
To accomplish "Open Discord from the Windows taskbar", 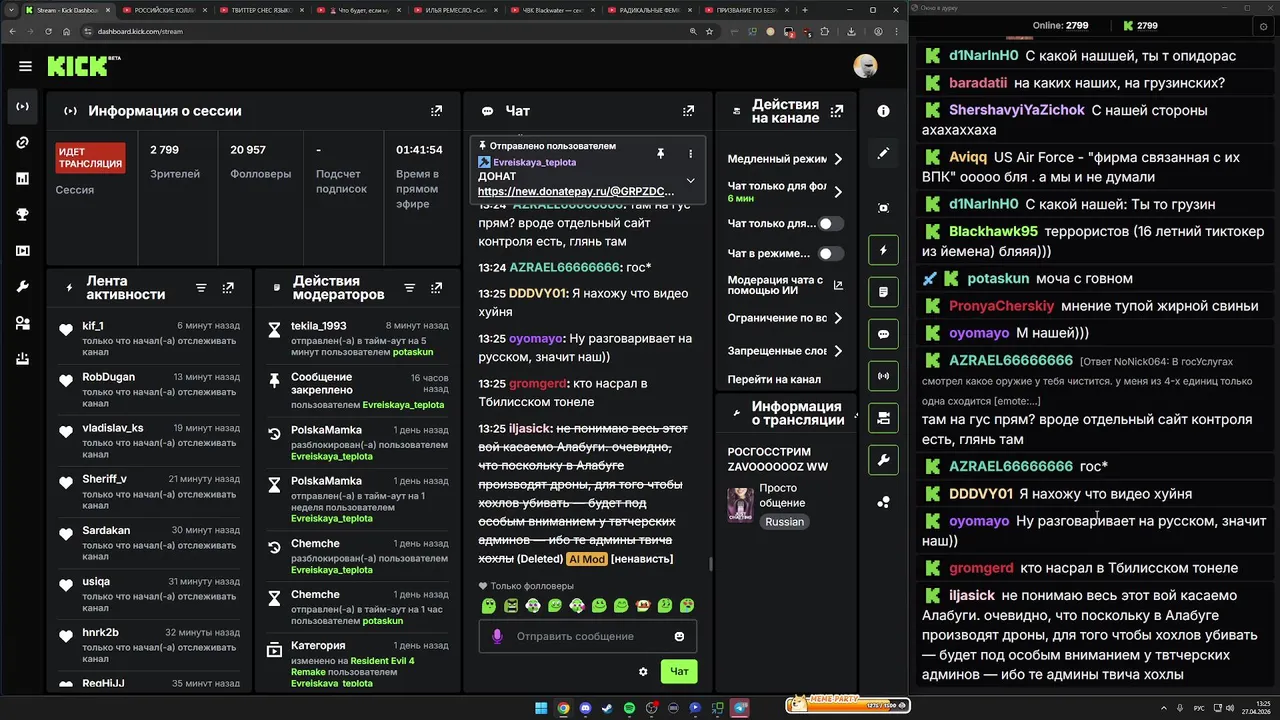I will tap(585, 708).
